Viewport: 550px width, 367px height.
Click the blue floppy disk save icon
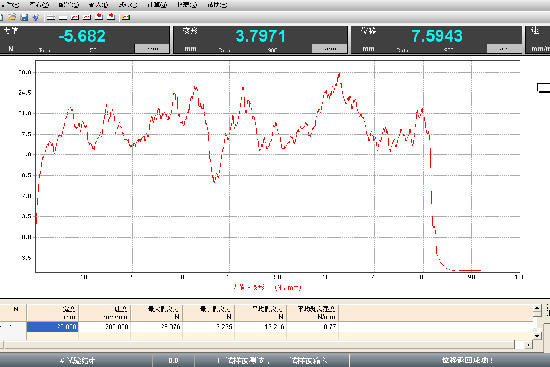(x=24, y=17)
